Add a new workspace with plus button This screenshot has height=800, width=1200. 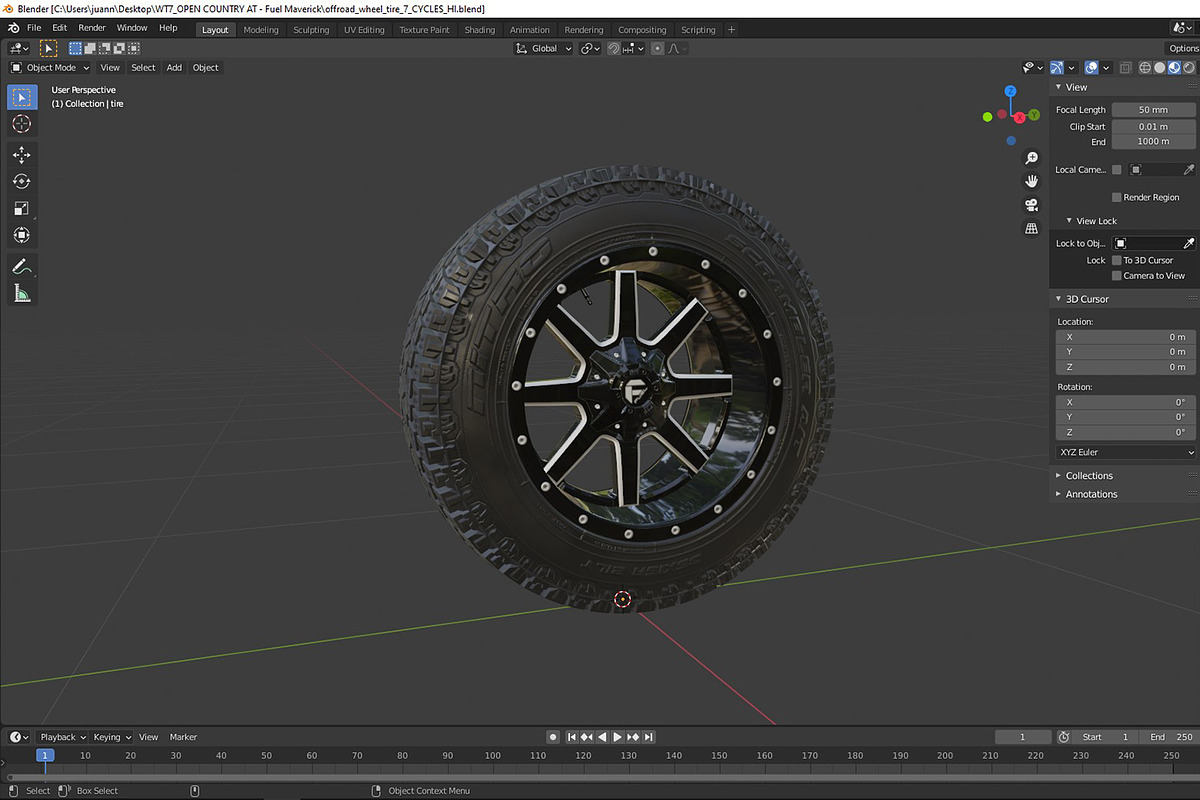click(731, 30)
